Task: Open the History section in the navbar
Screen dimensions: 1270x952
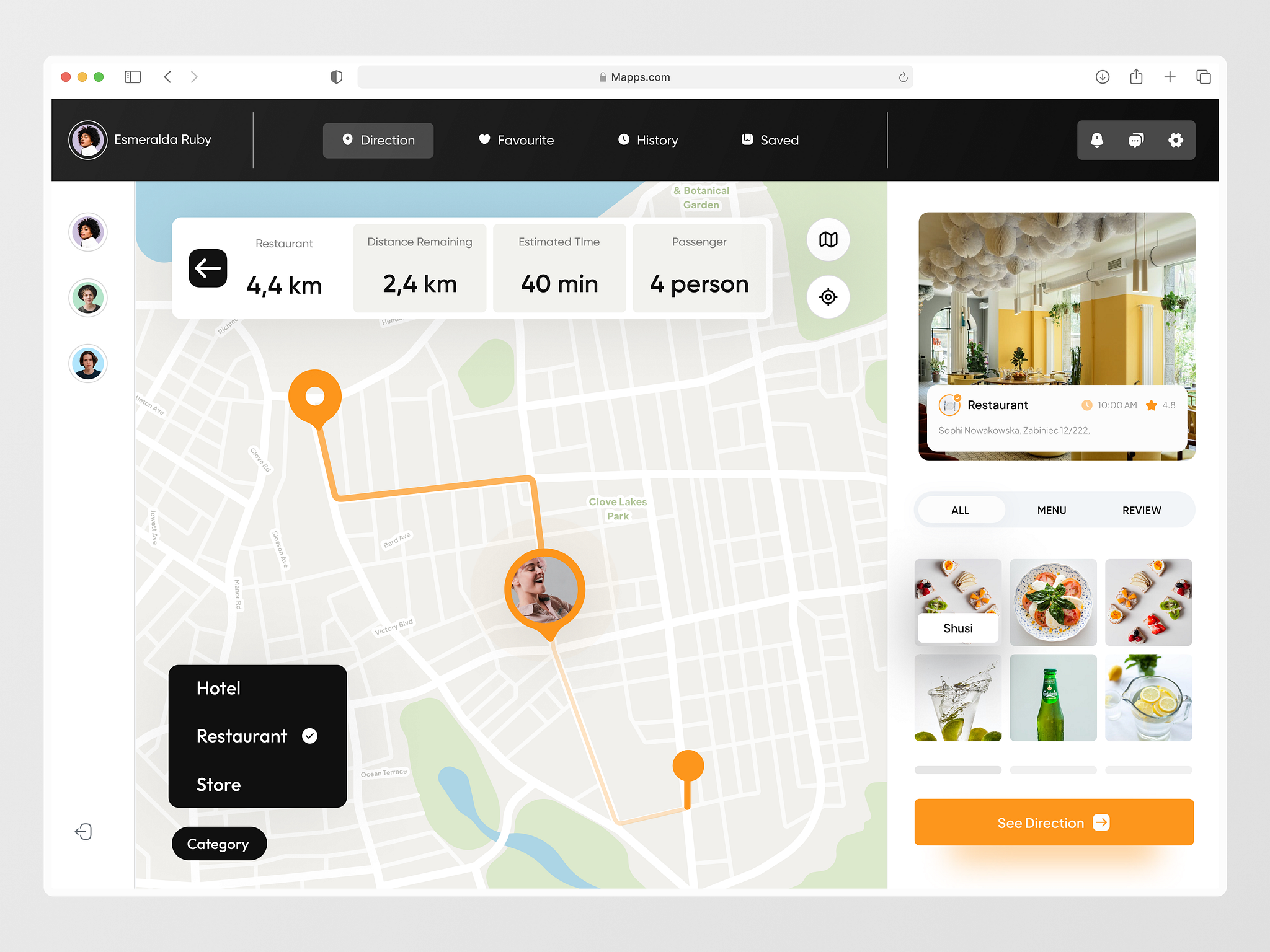Action: (647, 140)
